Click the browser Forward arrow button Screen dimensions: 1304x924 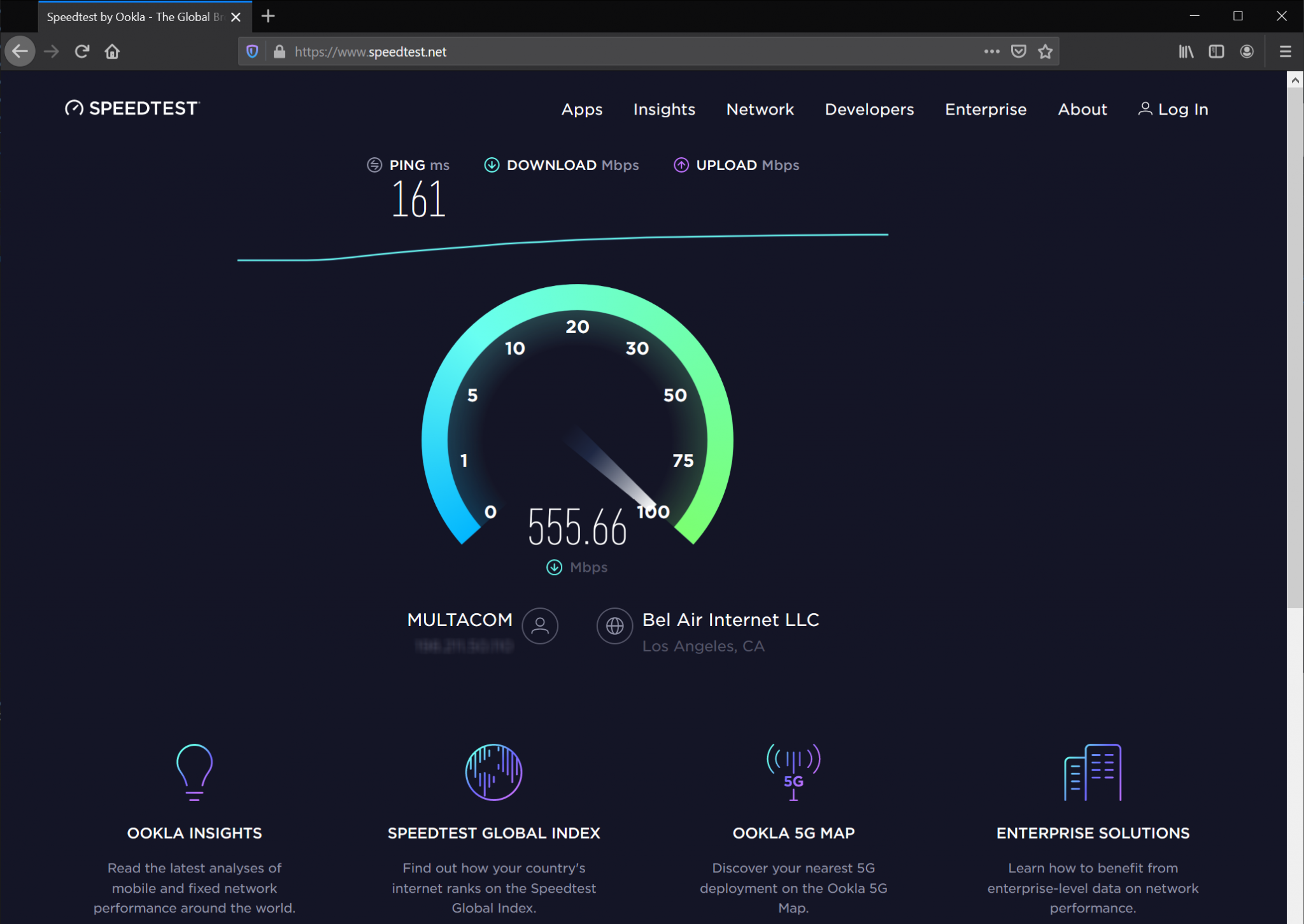click(x=52, y=52)
